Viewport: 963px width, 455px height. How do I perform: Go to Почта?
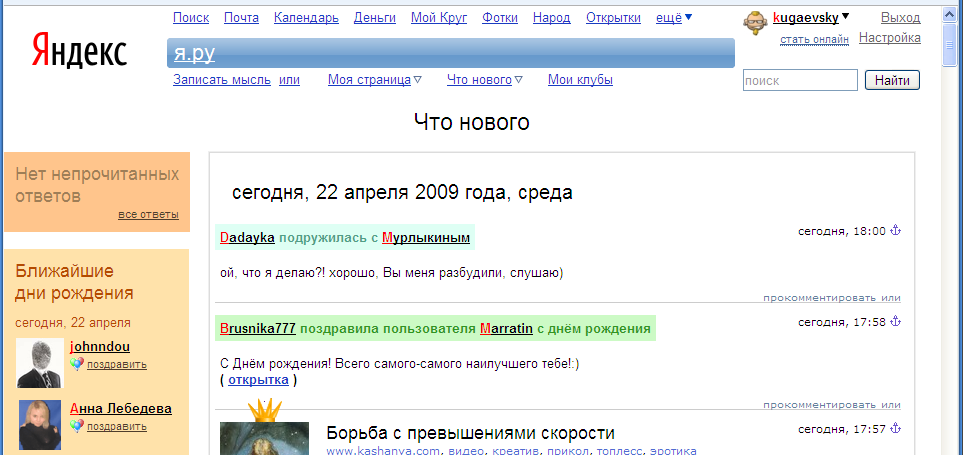tap(241, 18)
